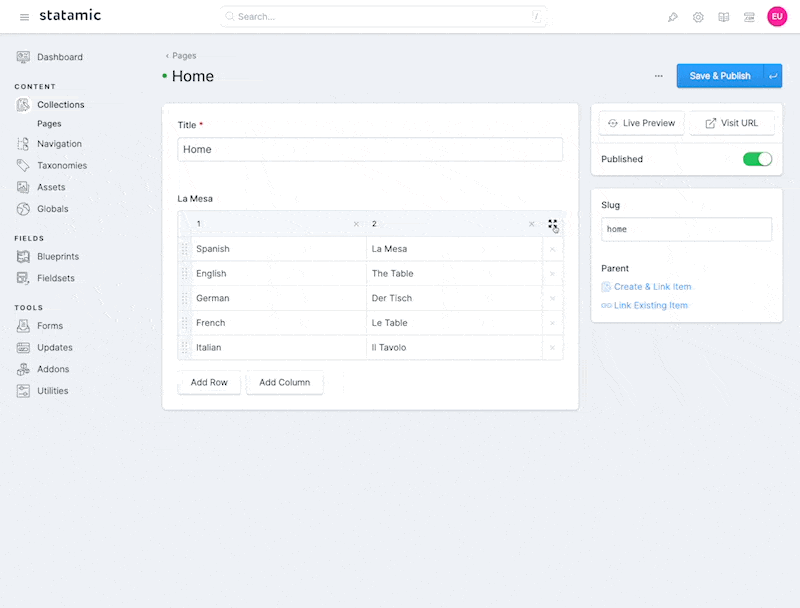Click the Navigation sidebar icon
The image size is (800, 608).
point(23,144)
